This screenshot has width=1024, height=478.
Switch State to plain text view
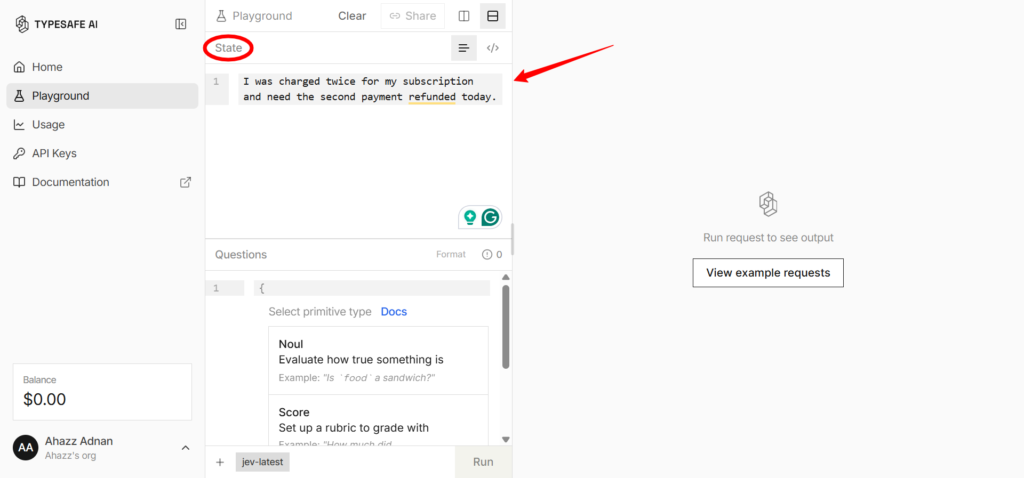[464, 48]
